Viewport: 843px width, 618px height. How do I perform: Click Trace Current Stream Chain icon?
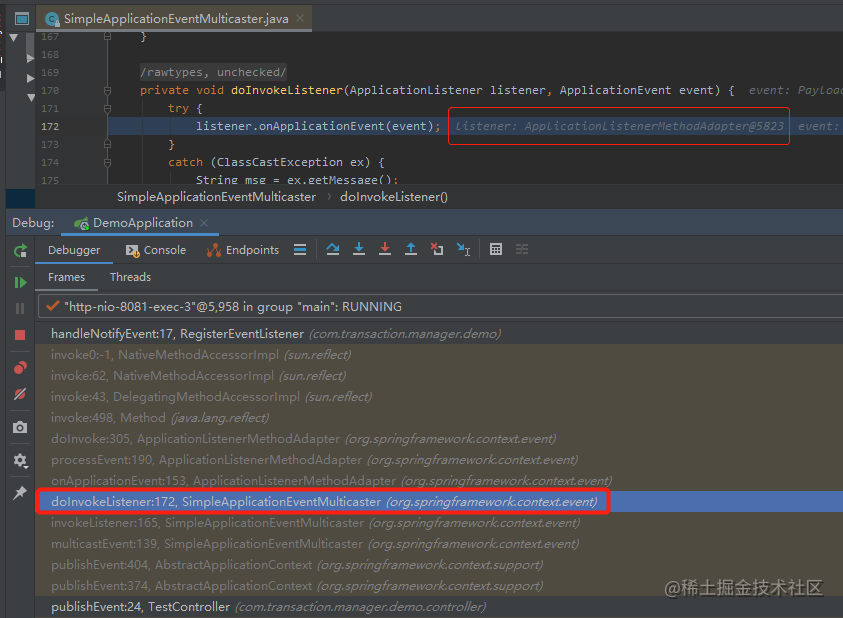[522, 249]
